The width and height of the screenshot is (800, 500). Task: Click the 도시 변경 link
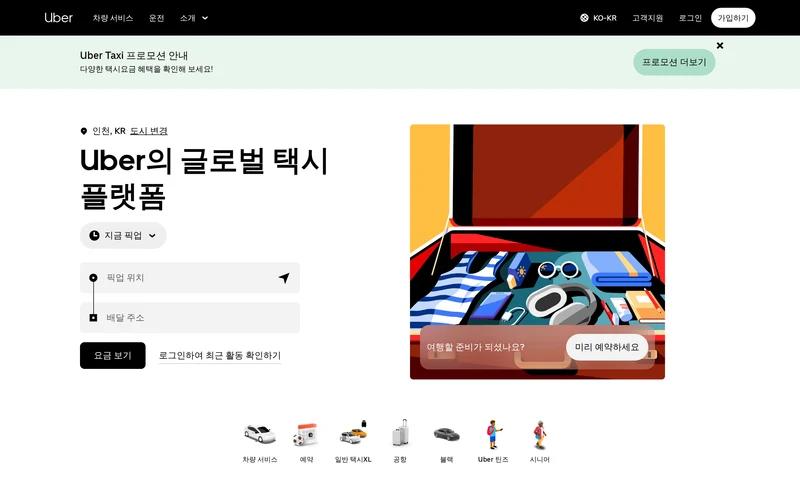148,131
